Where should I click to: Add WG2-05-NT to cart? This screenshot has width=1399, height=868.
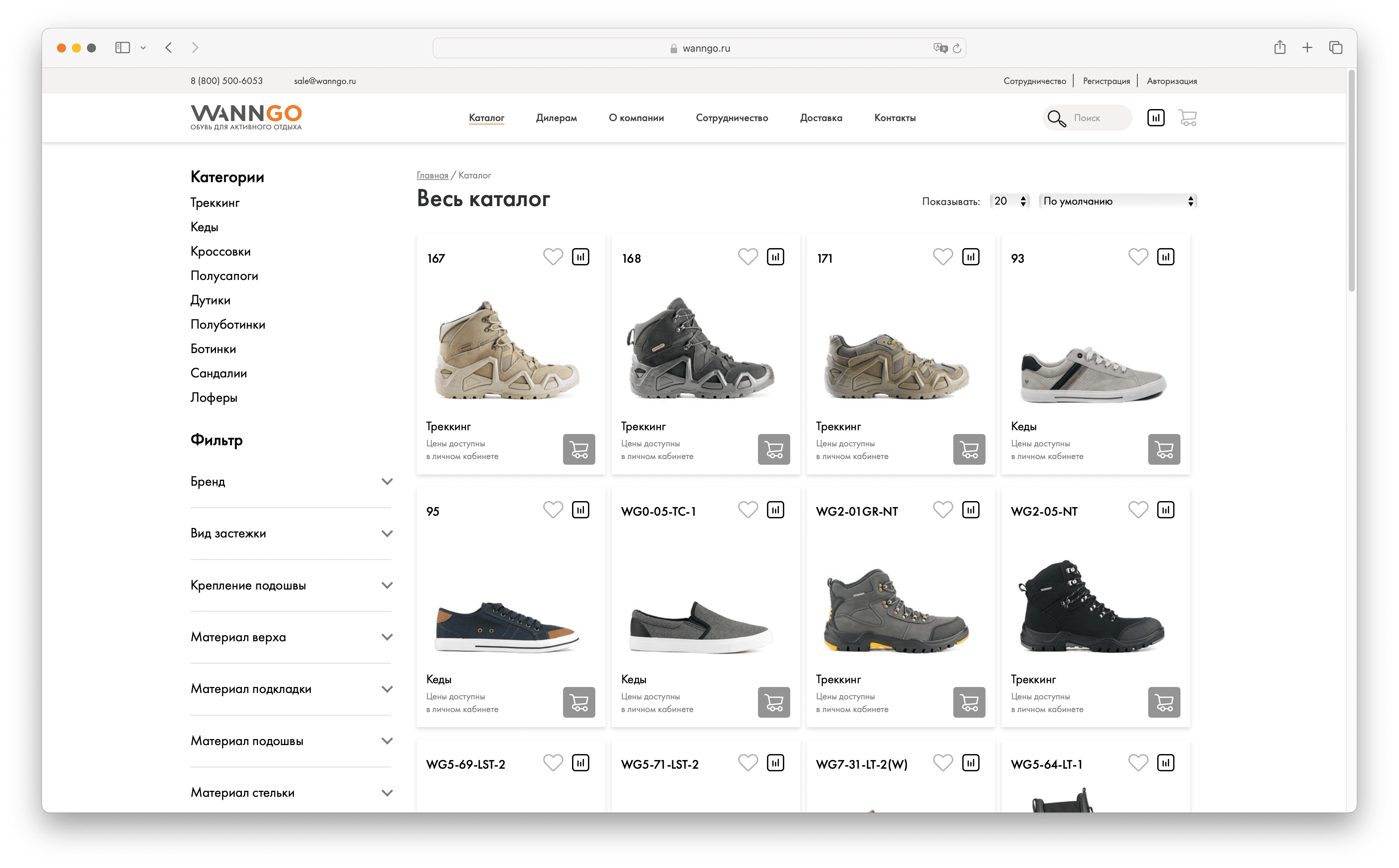(1164, 702)
